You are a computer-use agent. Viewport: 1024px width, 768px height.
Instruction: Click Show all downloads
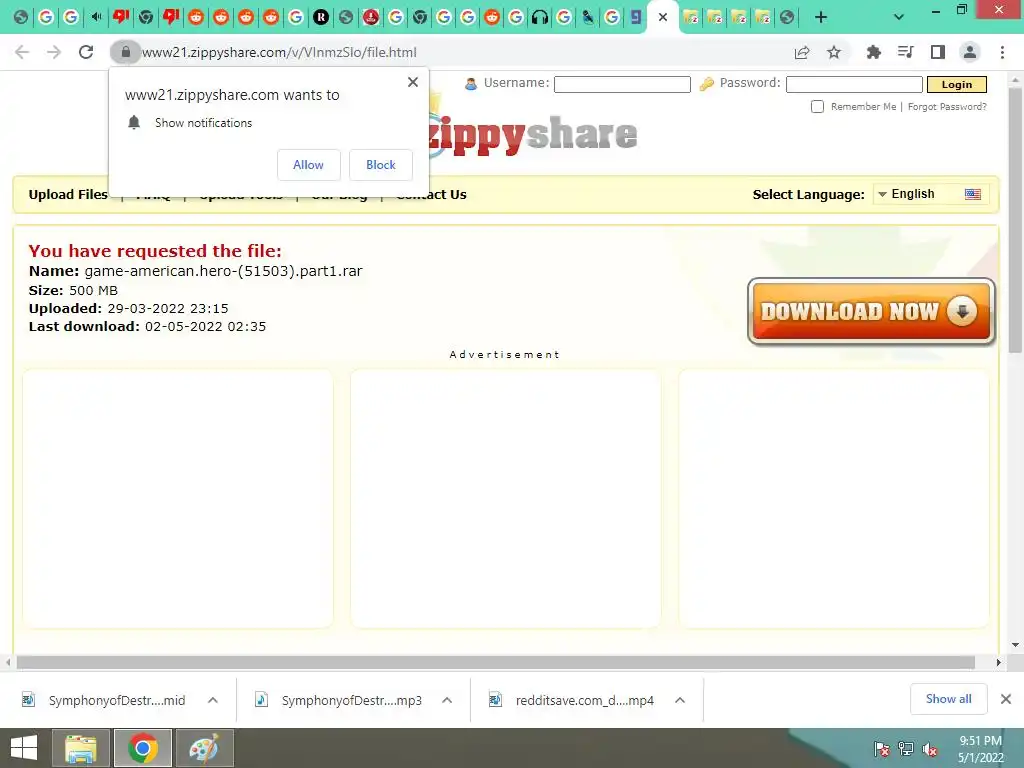click(948, 699)
